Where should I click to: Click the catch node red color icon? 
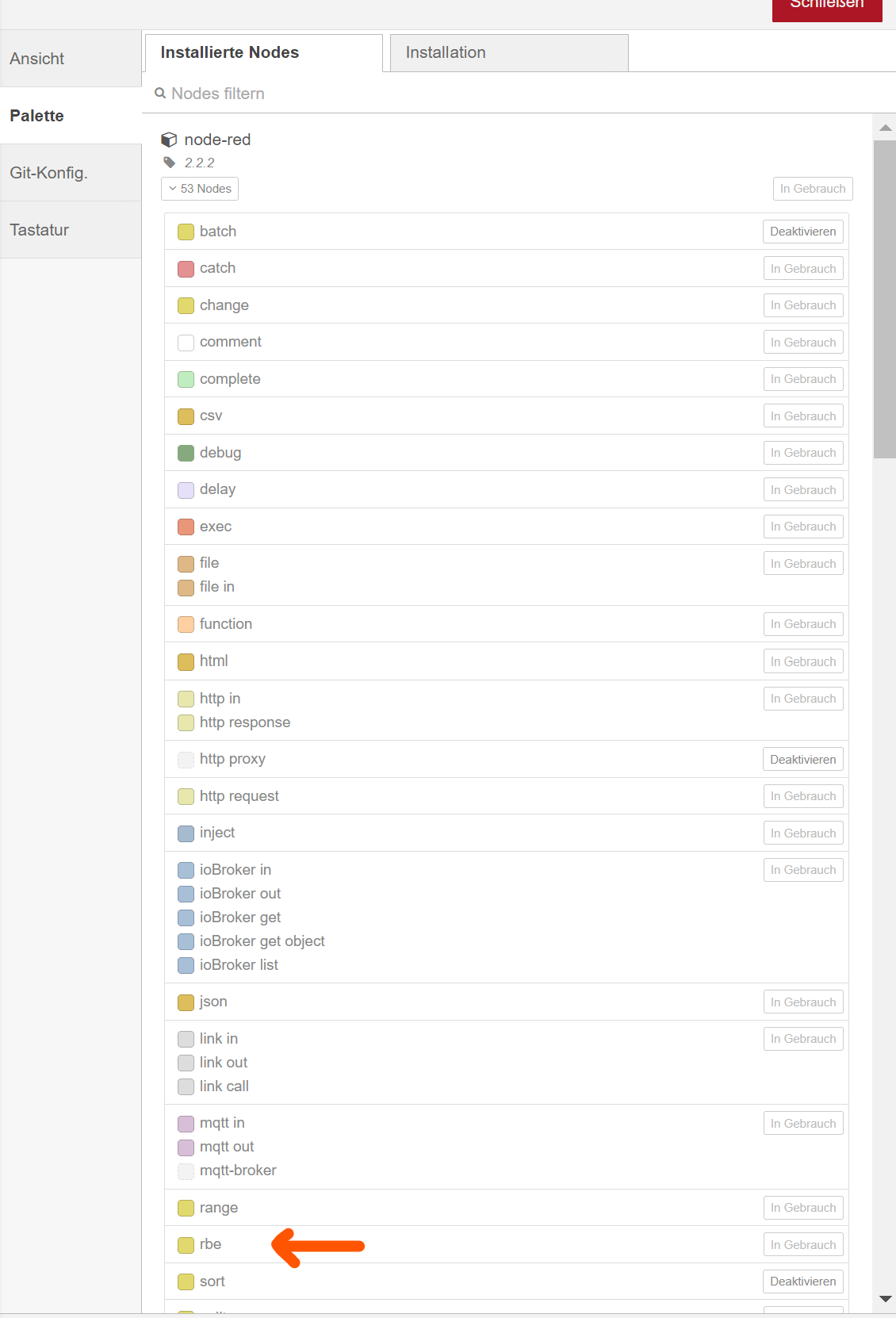[x=186, y=269]
